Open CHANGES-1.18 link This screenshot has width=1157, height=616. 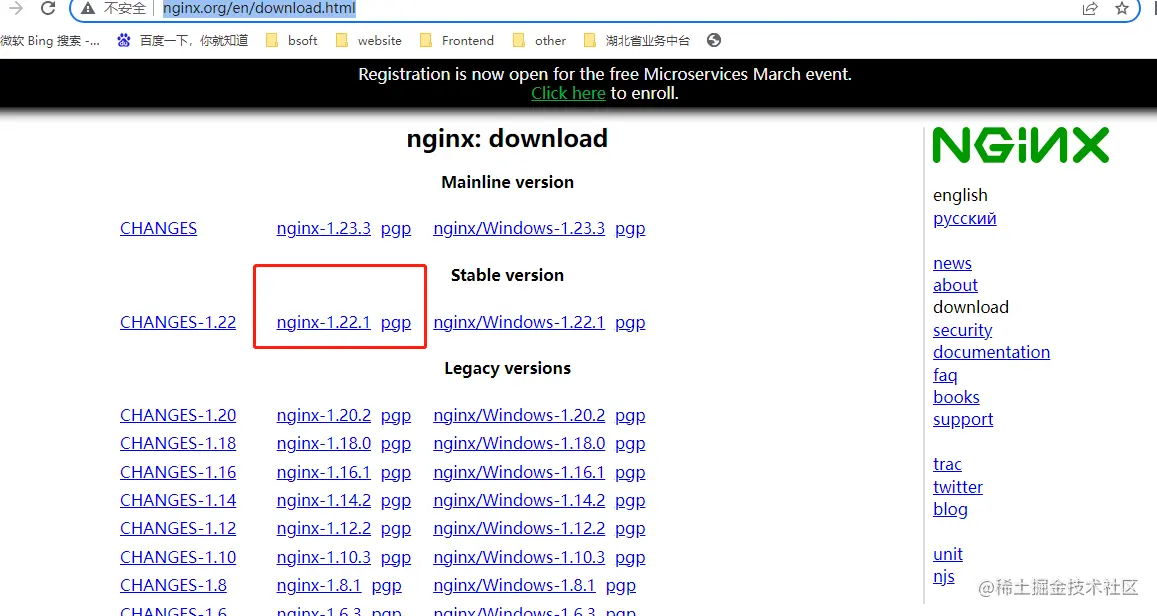pyautogui.click(x=178, y=443)
